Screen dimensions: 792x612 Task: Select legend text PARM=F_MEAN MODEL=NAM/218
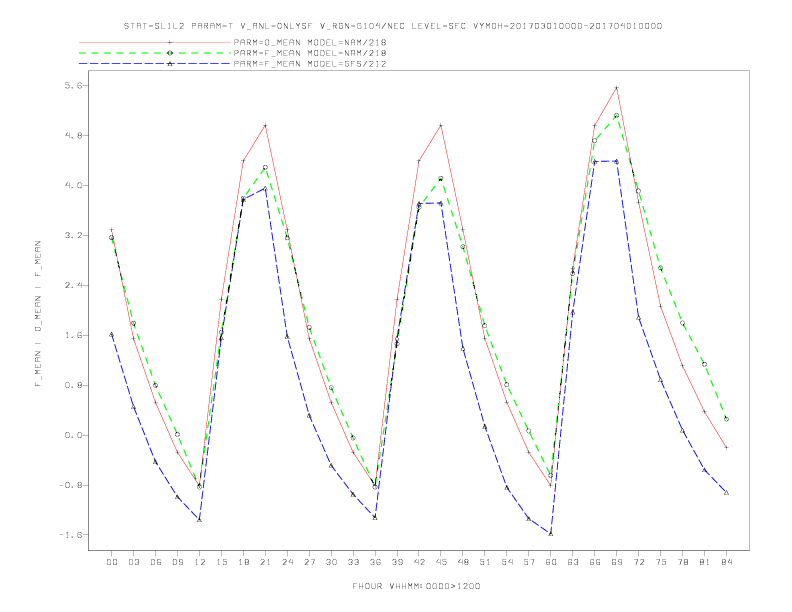310,53
